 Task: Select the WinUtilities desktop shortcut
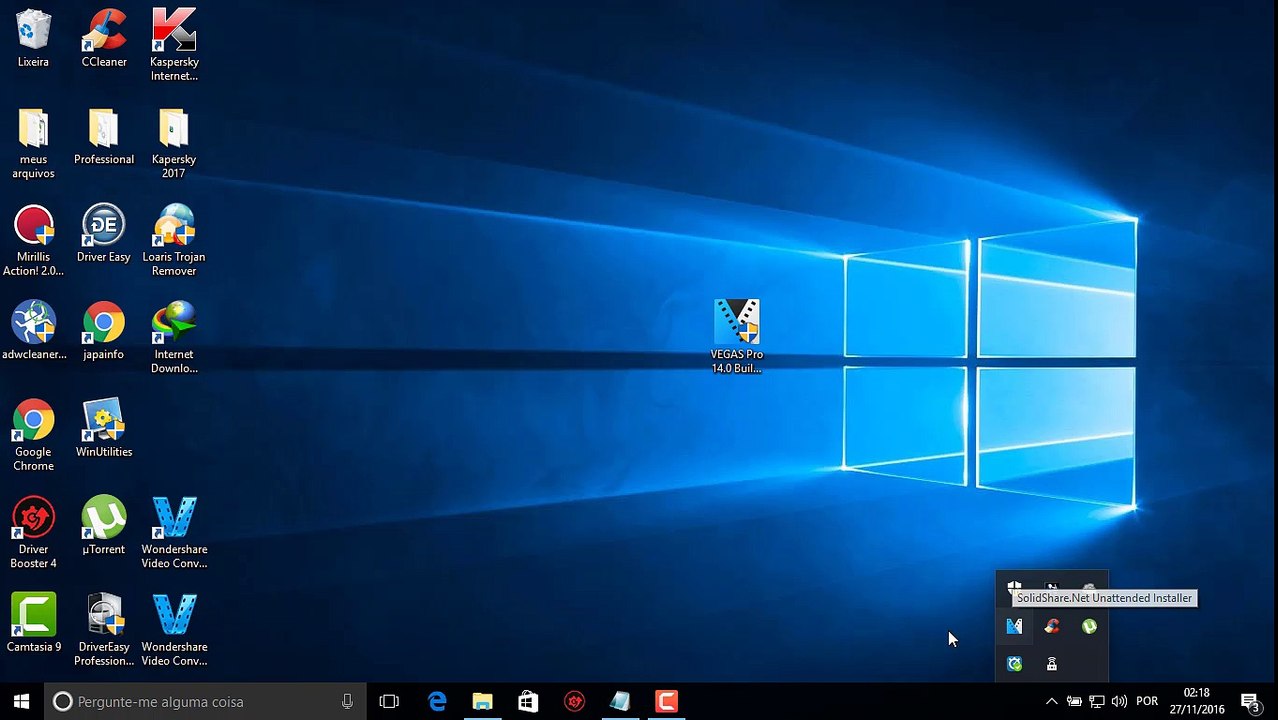pos(104,429)
